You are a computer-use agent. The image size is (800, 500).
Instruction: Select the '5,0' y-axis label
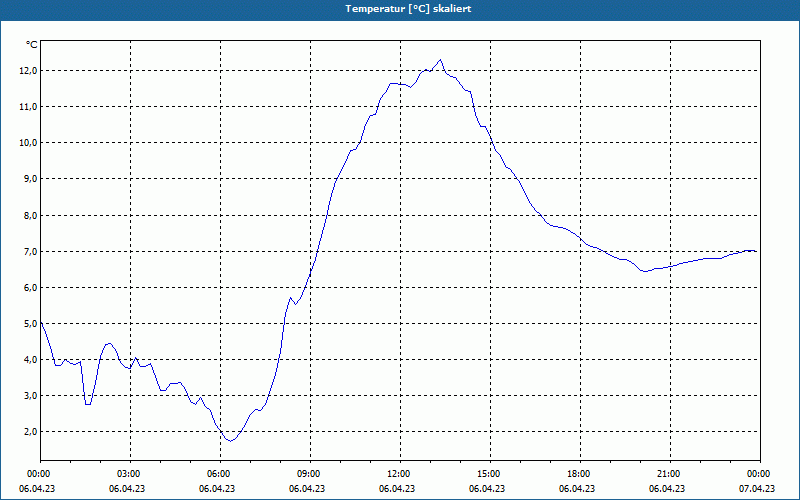pyautogui.click(x=31, y=323)
